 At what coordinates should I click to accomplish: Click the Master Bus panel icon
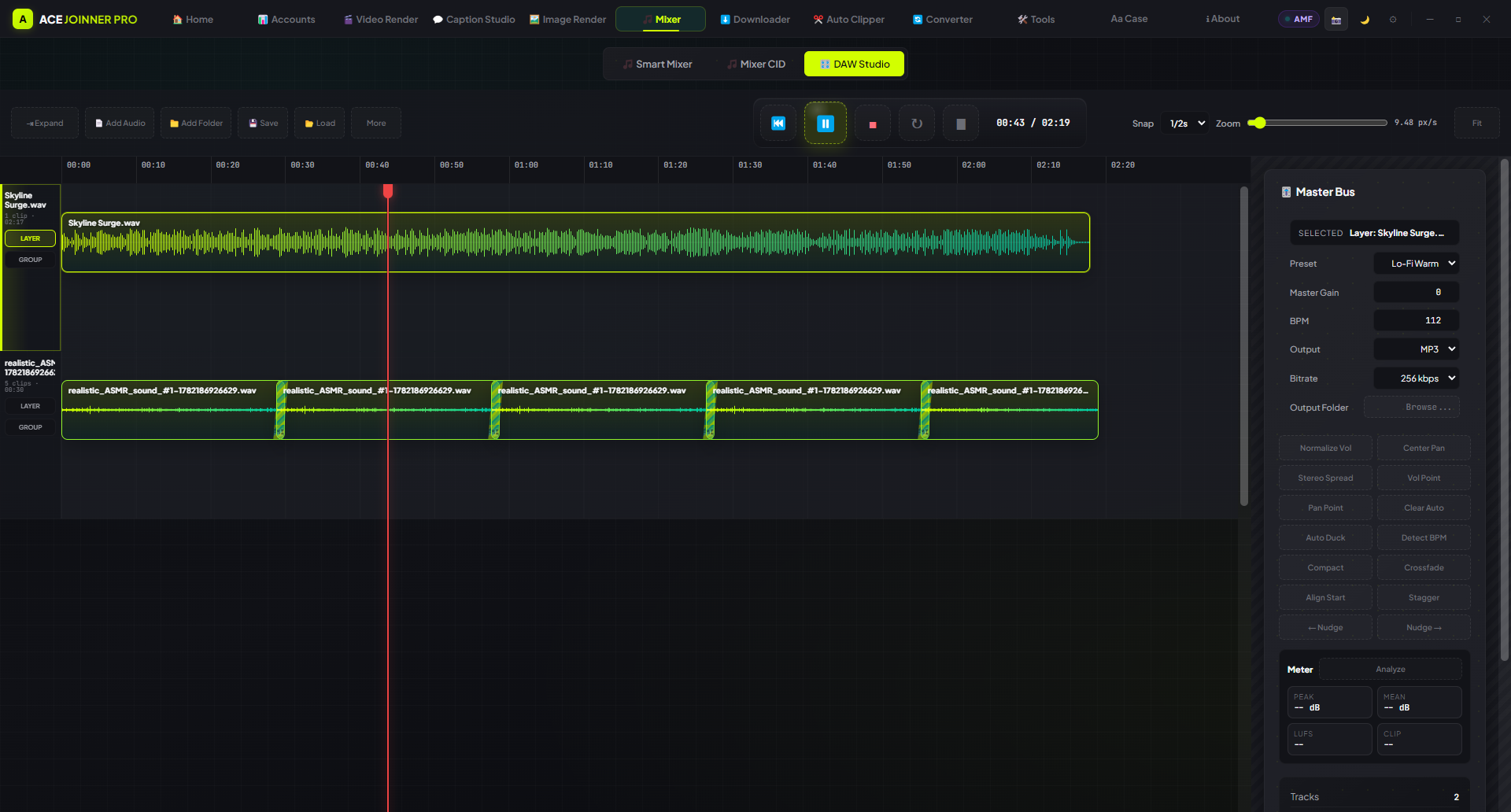click(1286, 192)
